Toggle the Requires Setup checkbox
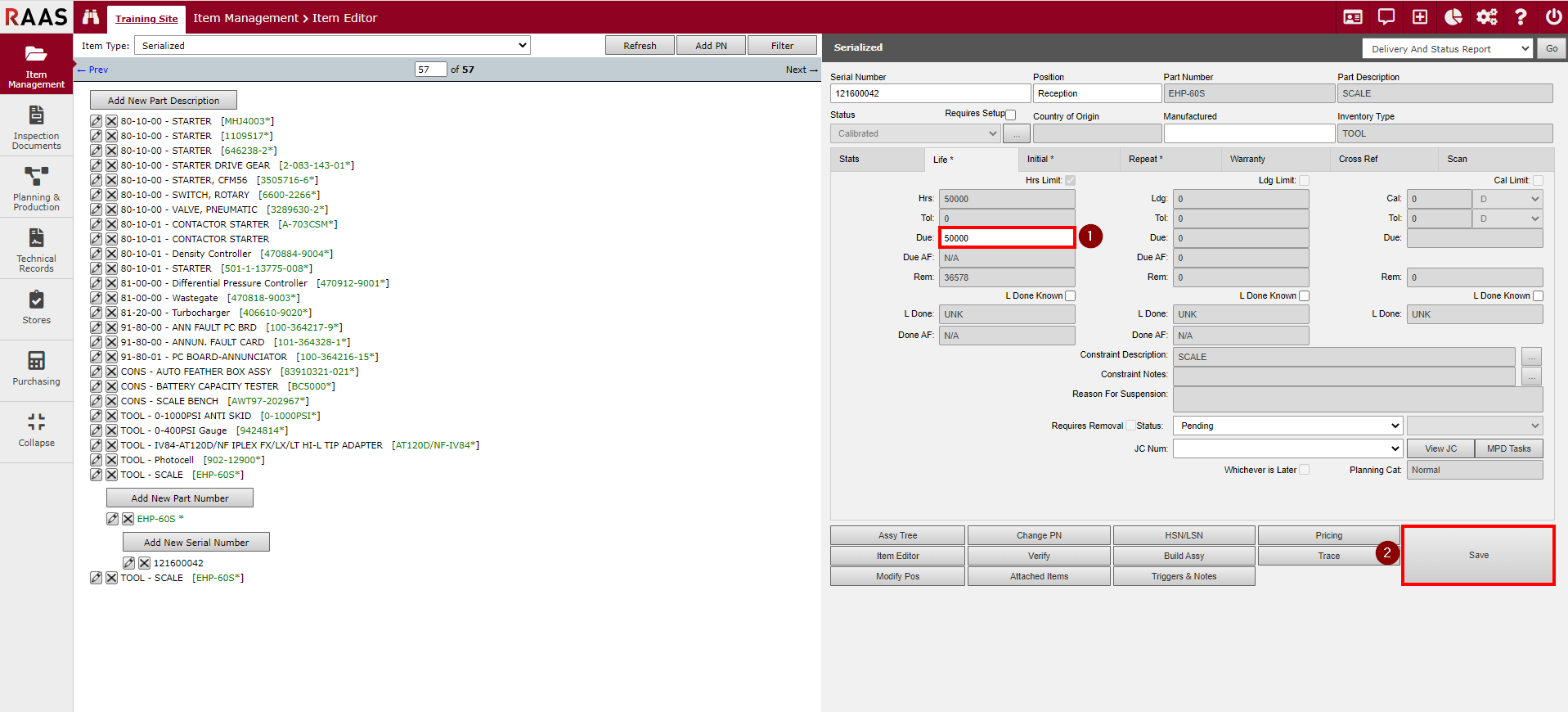1568x712 pixels. pos(1011,115)
